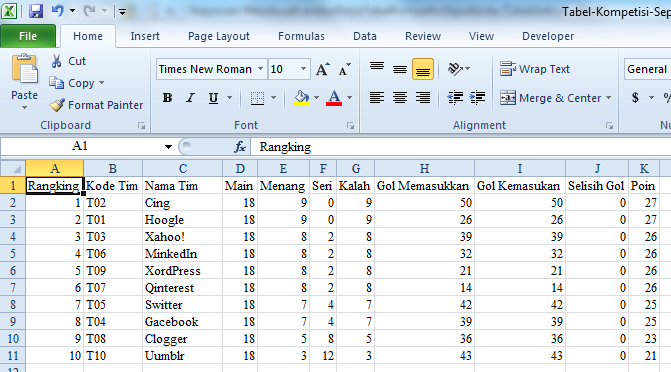Click Wrap Text button
Viewport: 671px width, 372px height.
click(x=535, y=69)
